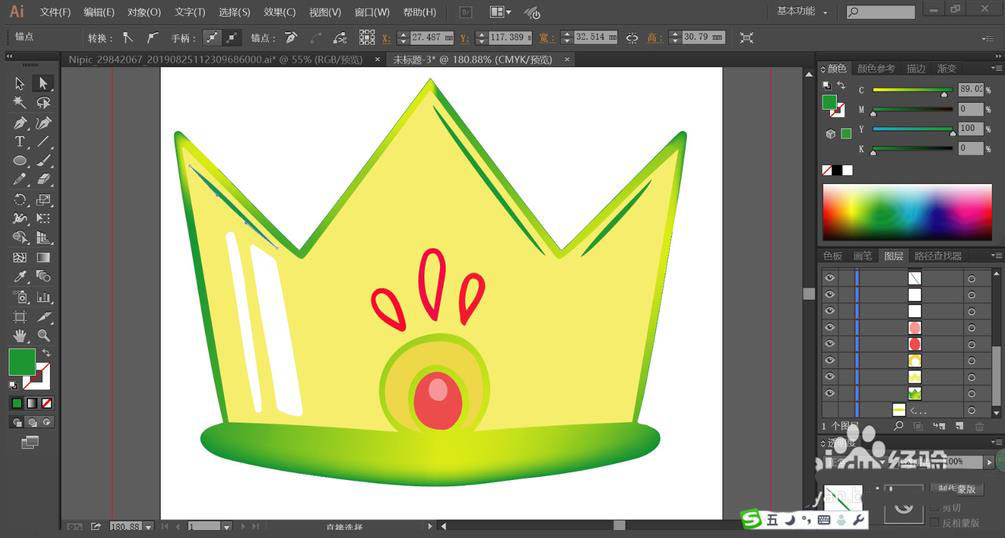
Task: Hide the red ellipse layer
Action: coord(830,344)
